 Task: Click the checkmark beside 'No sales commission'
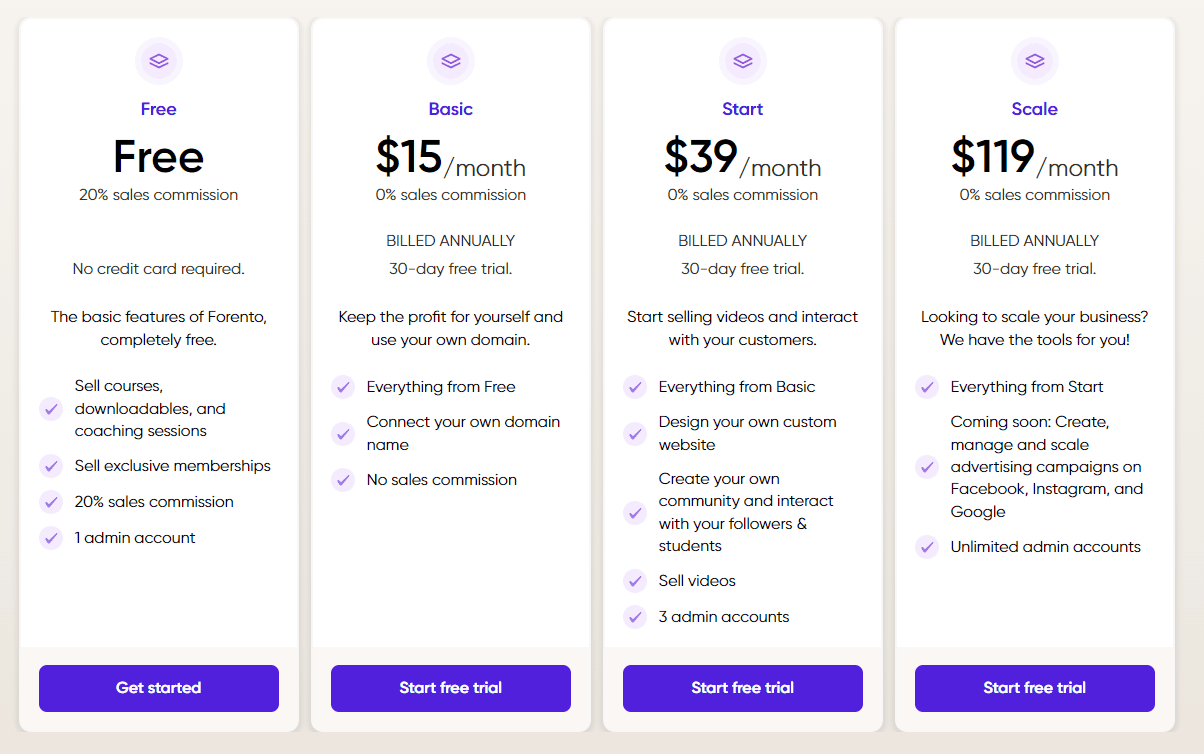coord(343,480)
